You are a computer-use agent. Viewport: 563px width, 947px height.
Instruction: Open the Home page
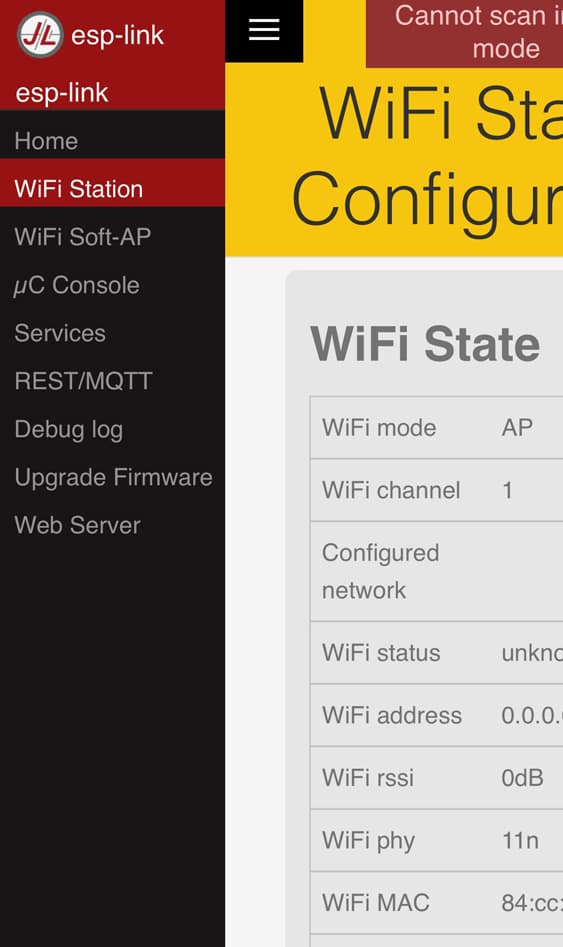coord(112,141)
